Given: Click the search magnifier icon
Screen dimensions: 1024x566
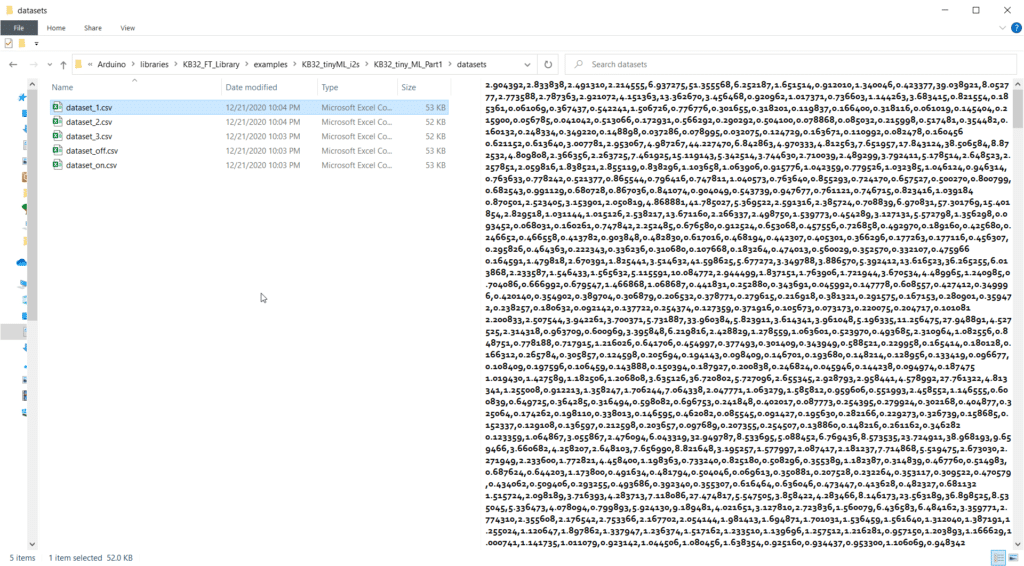Looking at the screenshot, I should tap(578, 65).
